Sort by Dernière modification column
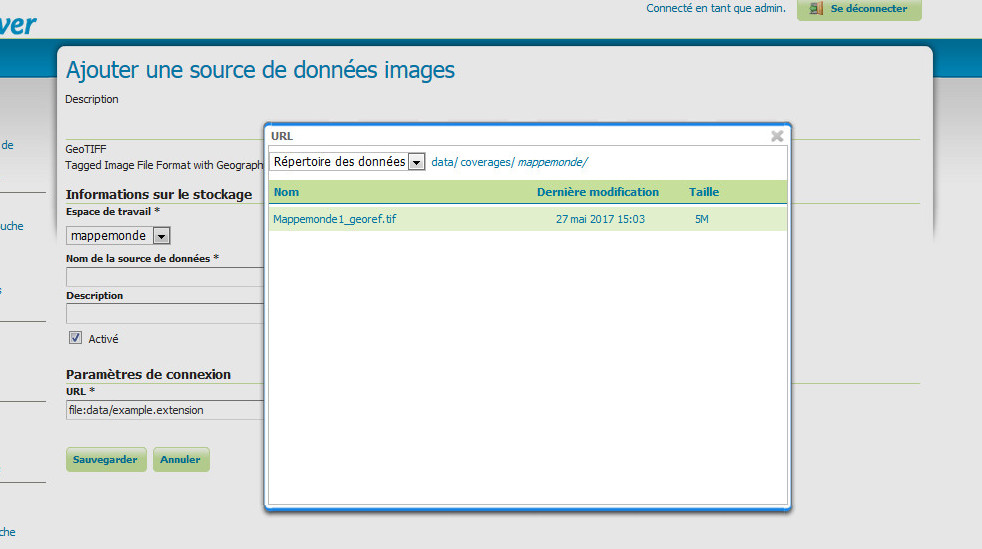This screenshot has height=549, width=982. pyautogui.click(x=597, y=192)
